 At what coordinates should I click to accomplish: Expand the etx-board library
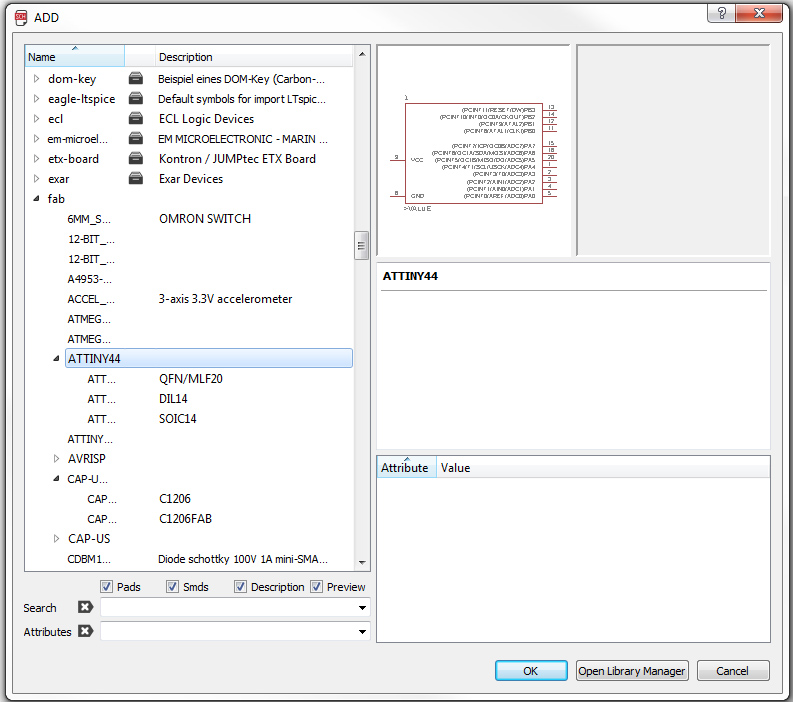coord(36,158)
